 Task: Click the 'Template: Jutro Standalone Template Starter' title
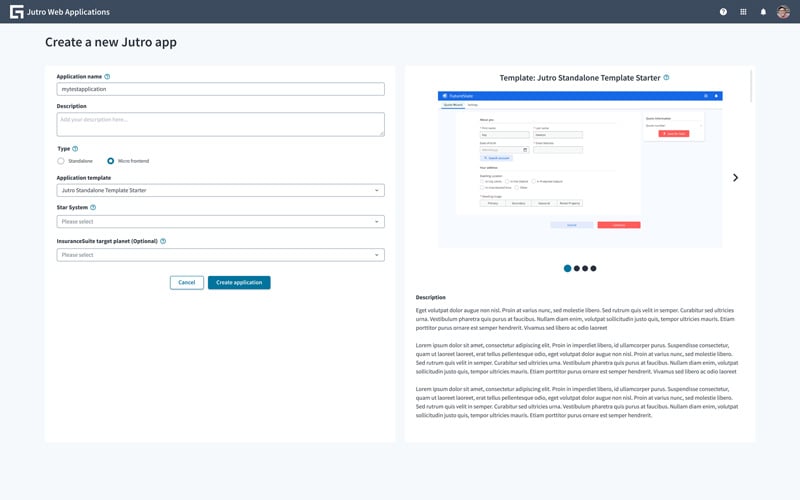580,78
